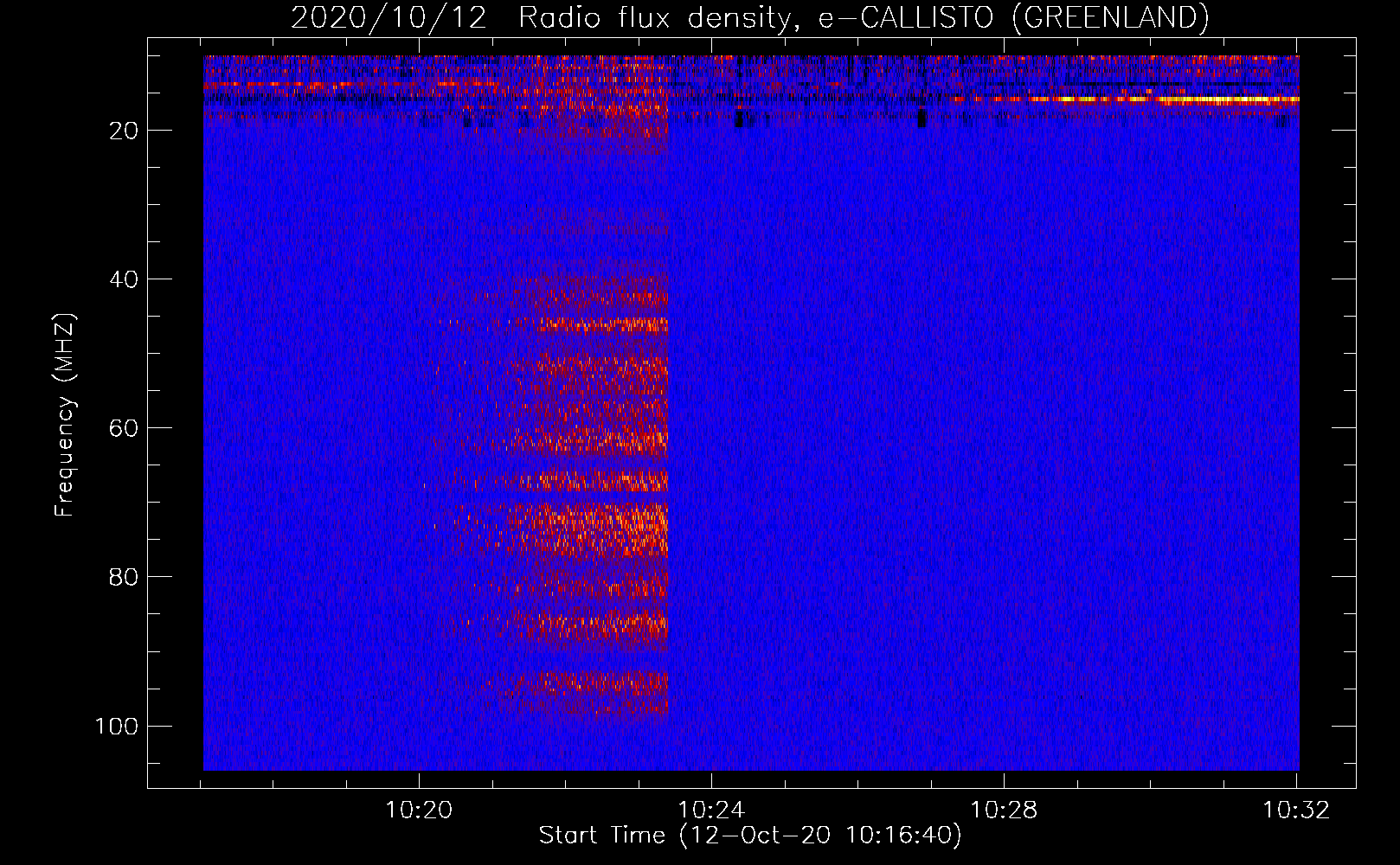Click the 100 MHz frequency tick label

117,726
